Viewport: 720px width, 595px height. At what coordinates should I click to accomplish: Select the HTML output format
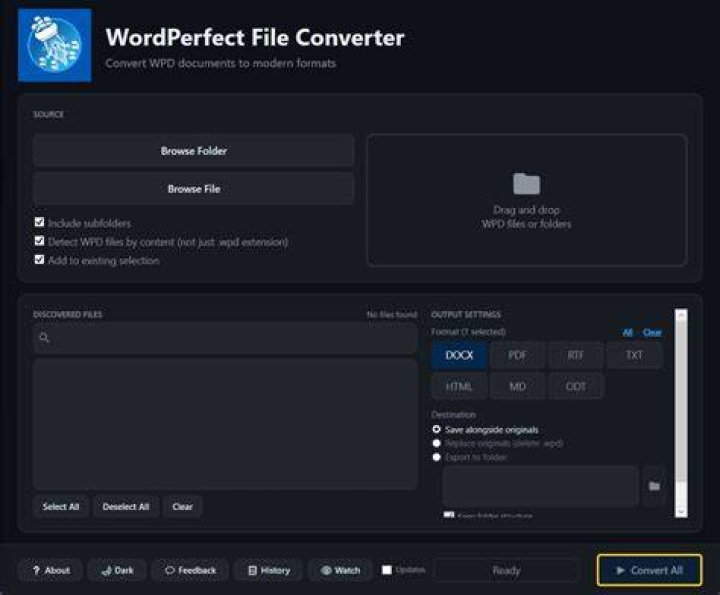[x=459, y=386]
